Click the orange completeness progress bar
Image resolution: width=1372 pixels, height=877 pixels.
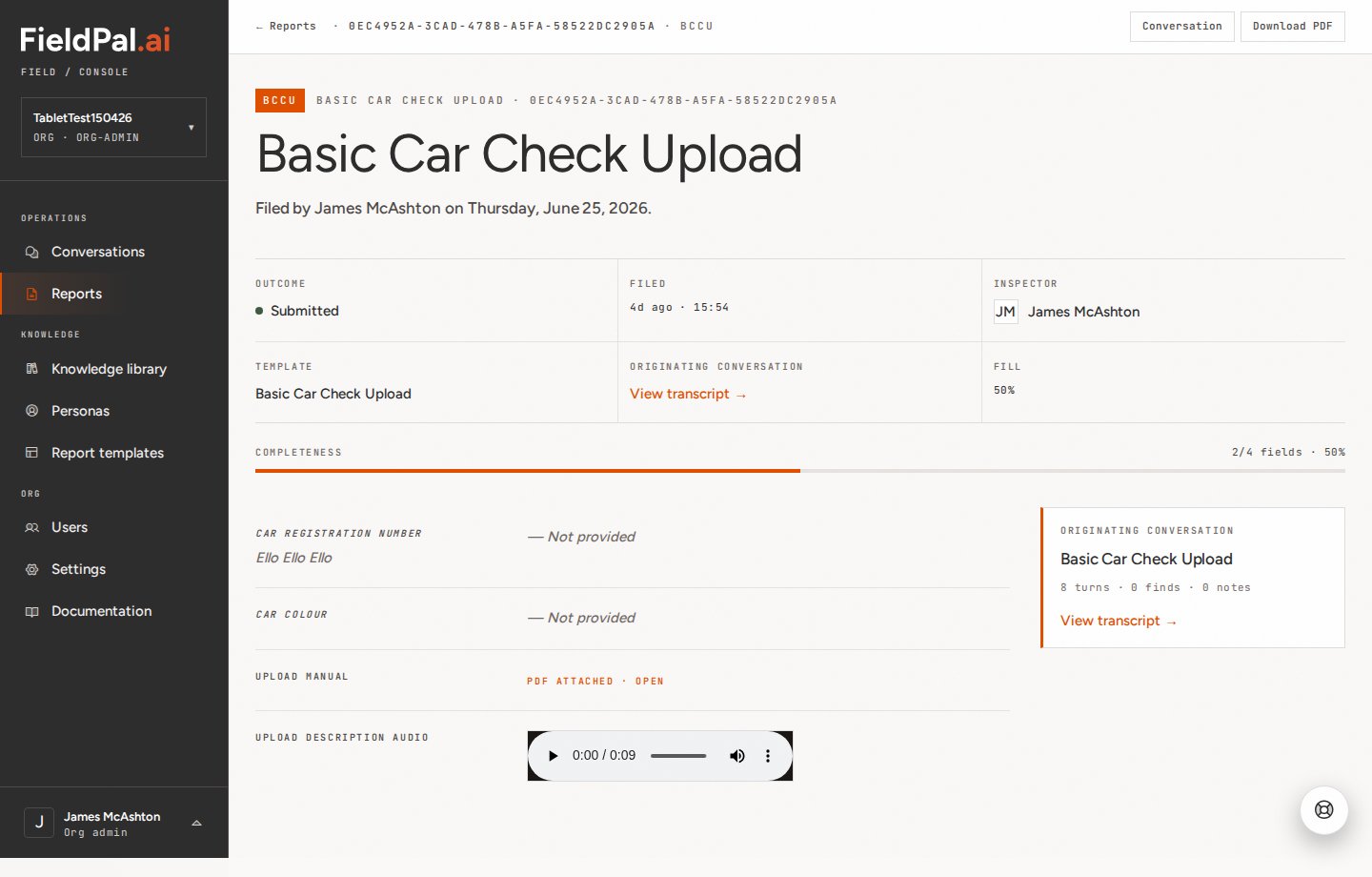(x=528, y=471)
